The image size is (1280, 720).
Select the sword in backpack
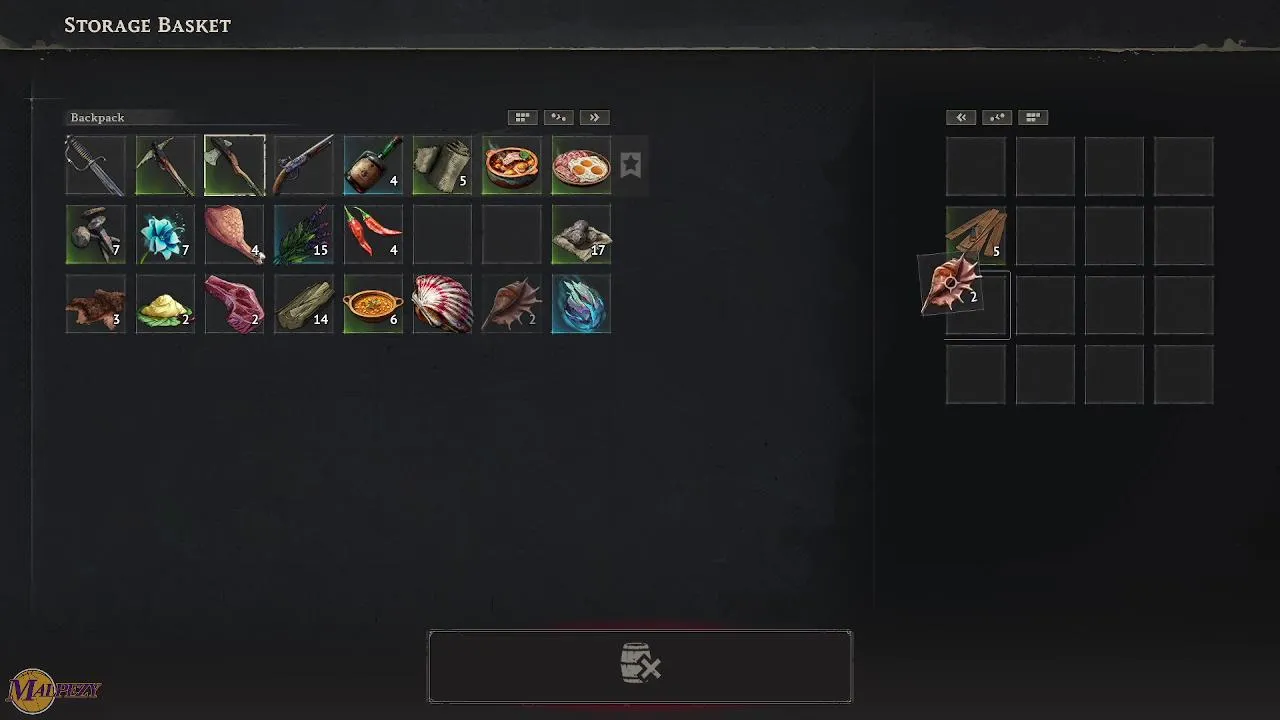pos(96,165)
